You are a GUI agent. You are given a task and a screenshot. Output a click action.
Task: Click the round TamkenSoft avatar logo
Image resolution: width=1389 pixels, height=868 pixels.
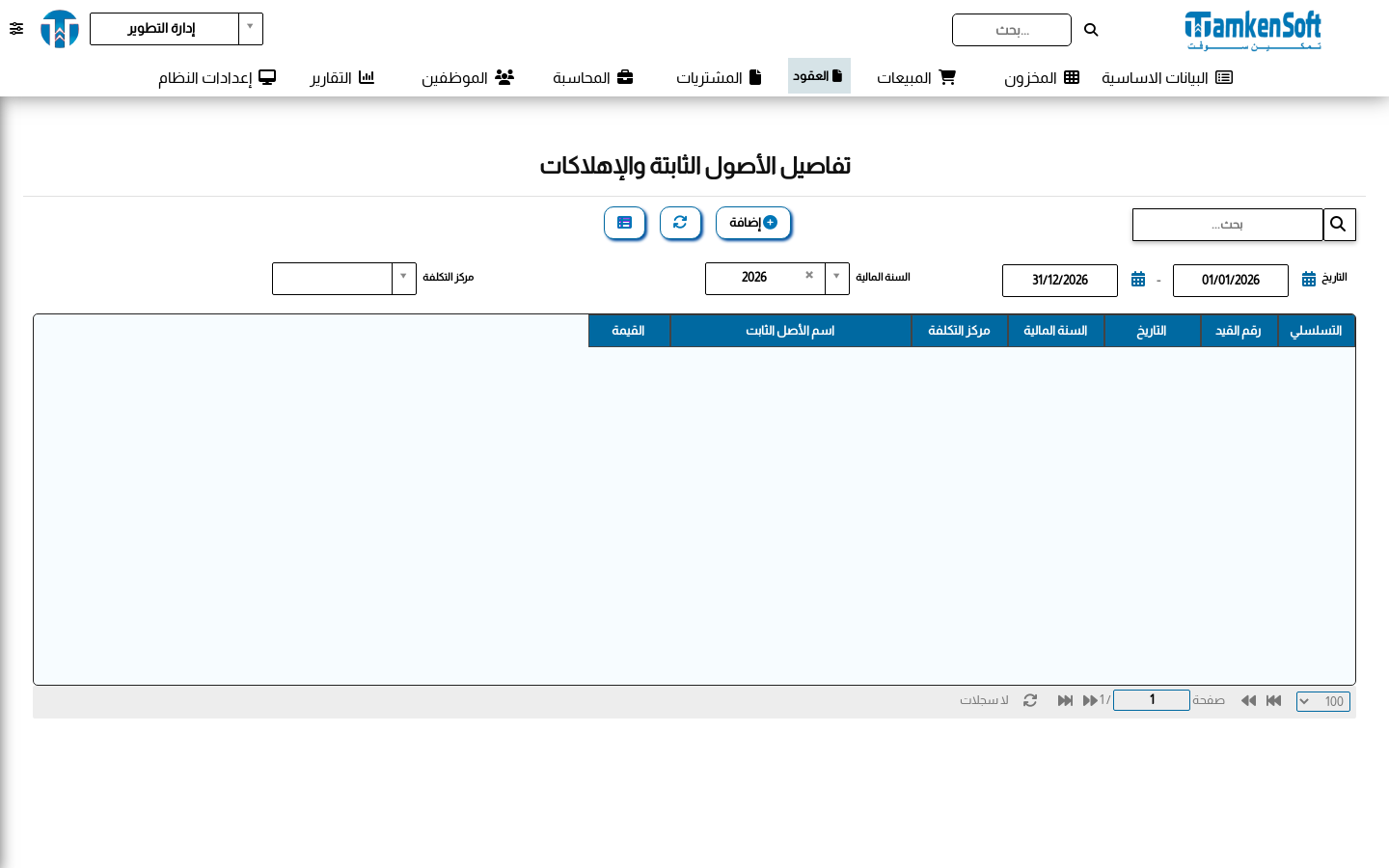click(x=60, y=29)
